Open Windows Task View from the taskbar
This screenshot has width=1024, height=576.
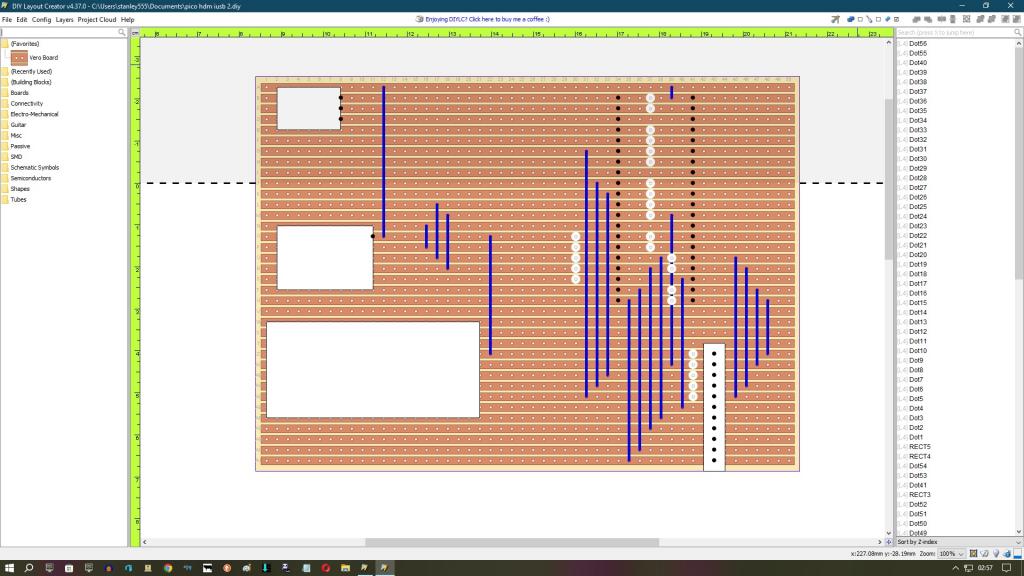48,568
